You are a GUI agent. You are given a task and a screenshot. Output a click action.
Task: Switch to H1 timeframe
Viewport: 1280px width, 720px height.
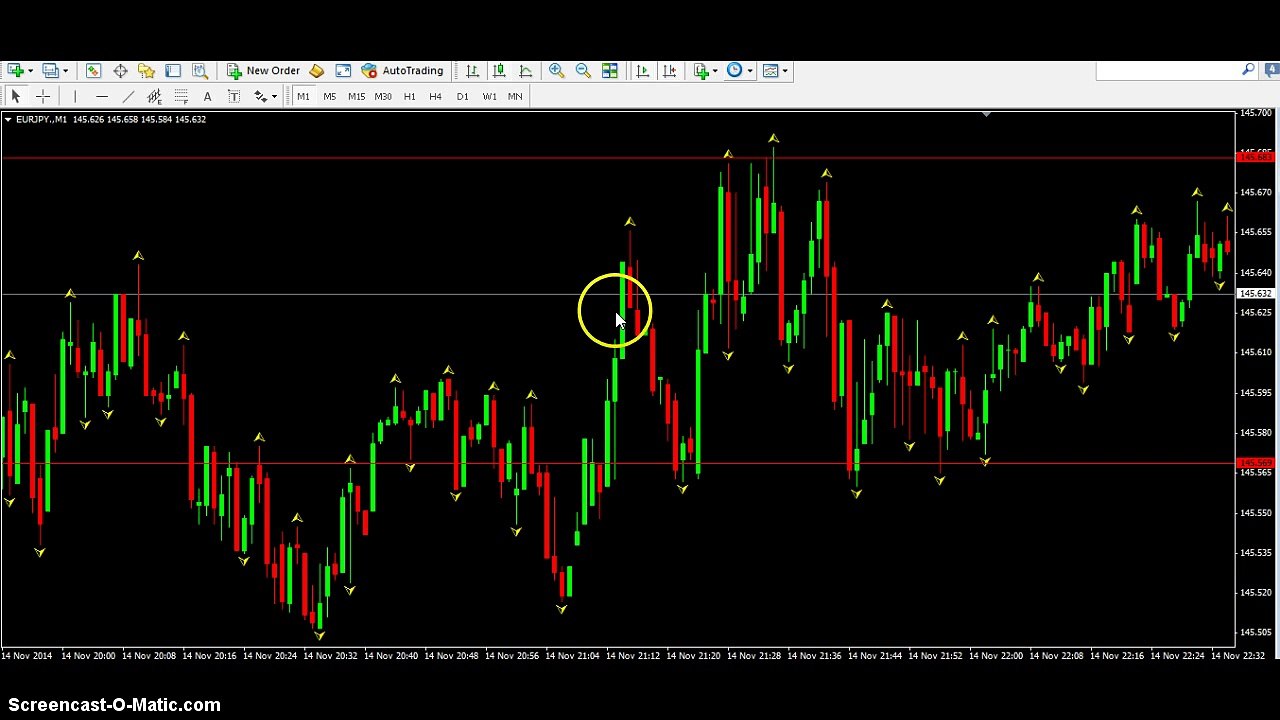409,96
